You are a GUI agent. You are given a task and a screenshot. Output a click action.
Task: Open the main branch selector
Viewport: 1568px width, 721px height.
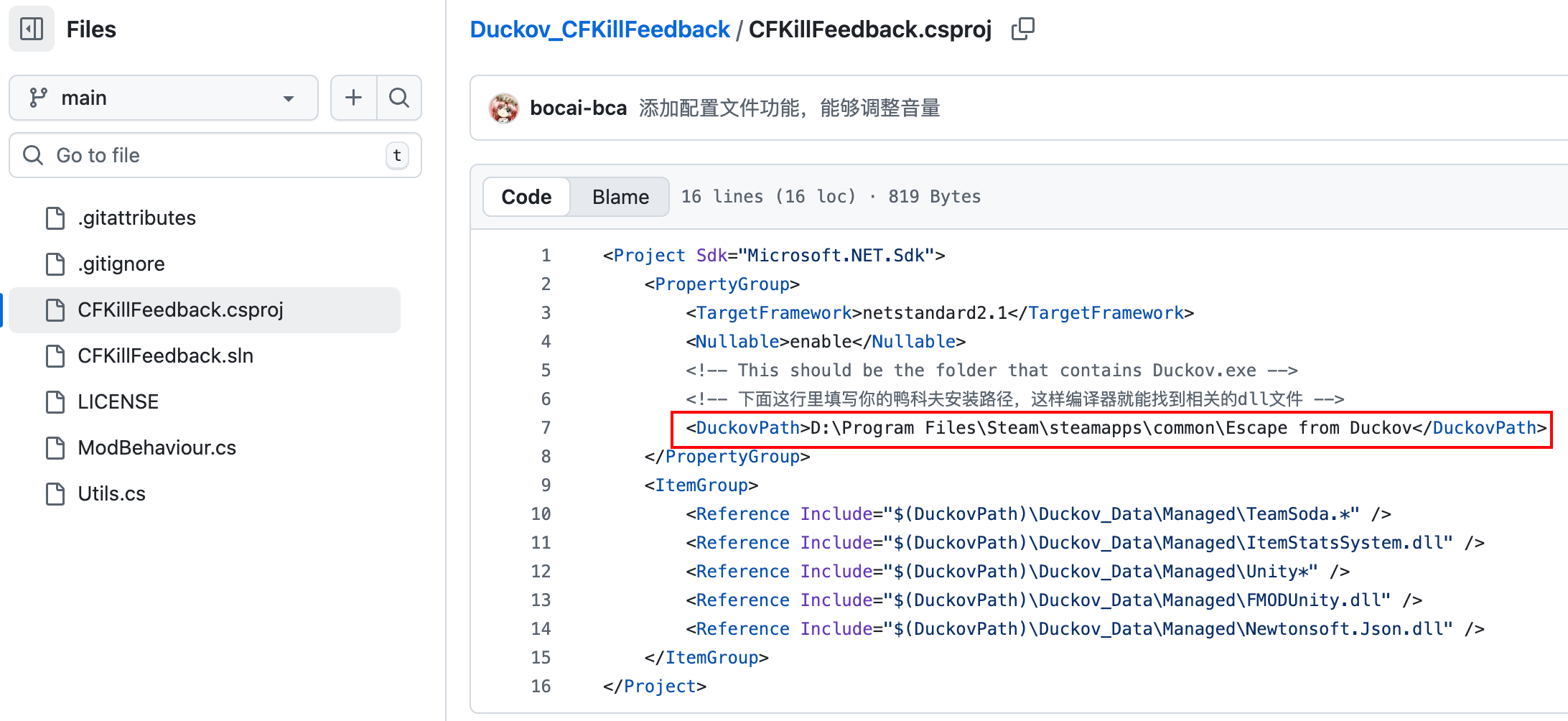pyautogui.click(x=164, y=98)
